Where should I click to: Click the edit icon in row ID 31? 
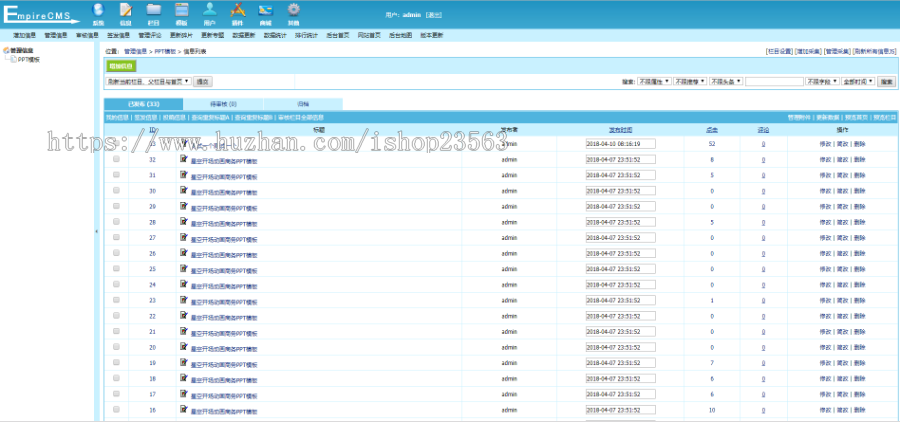click(184, 174)
